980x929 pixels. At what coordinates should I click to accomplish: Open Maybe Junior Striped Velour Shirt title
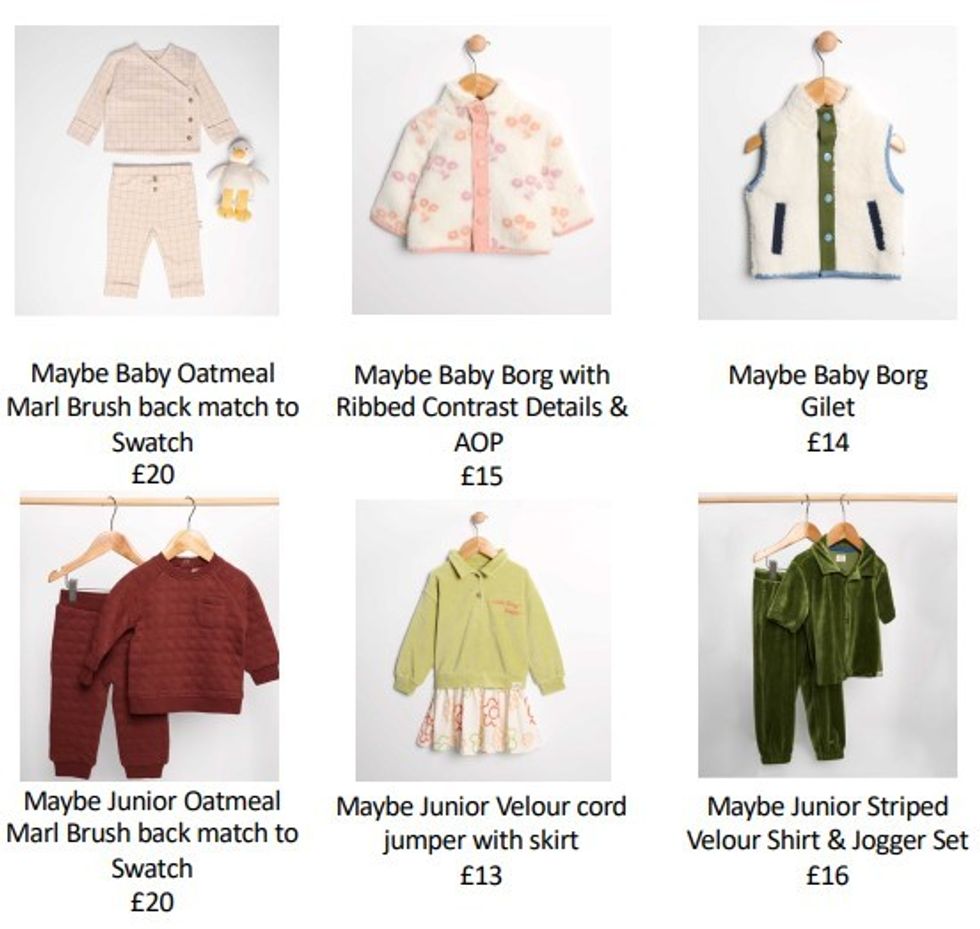click(828, 823)
